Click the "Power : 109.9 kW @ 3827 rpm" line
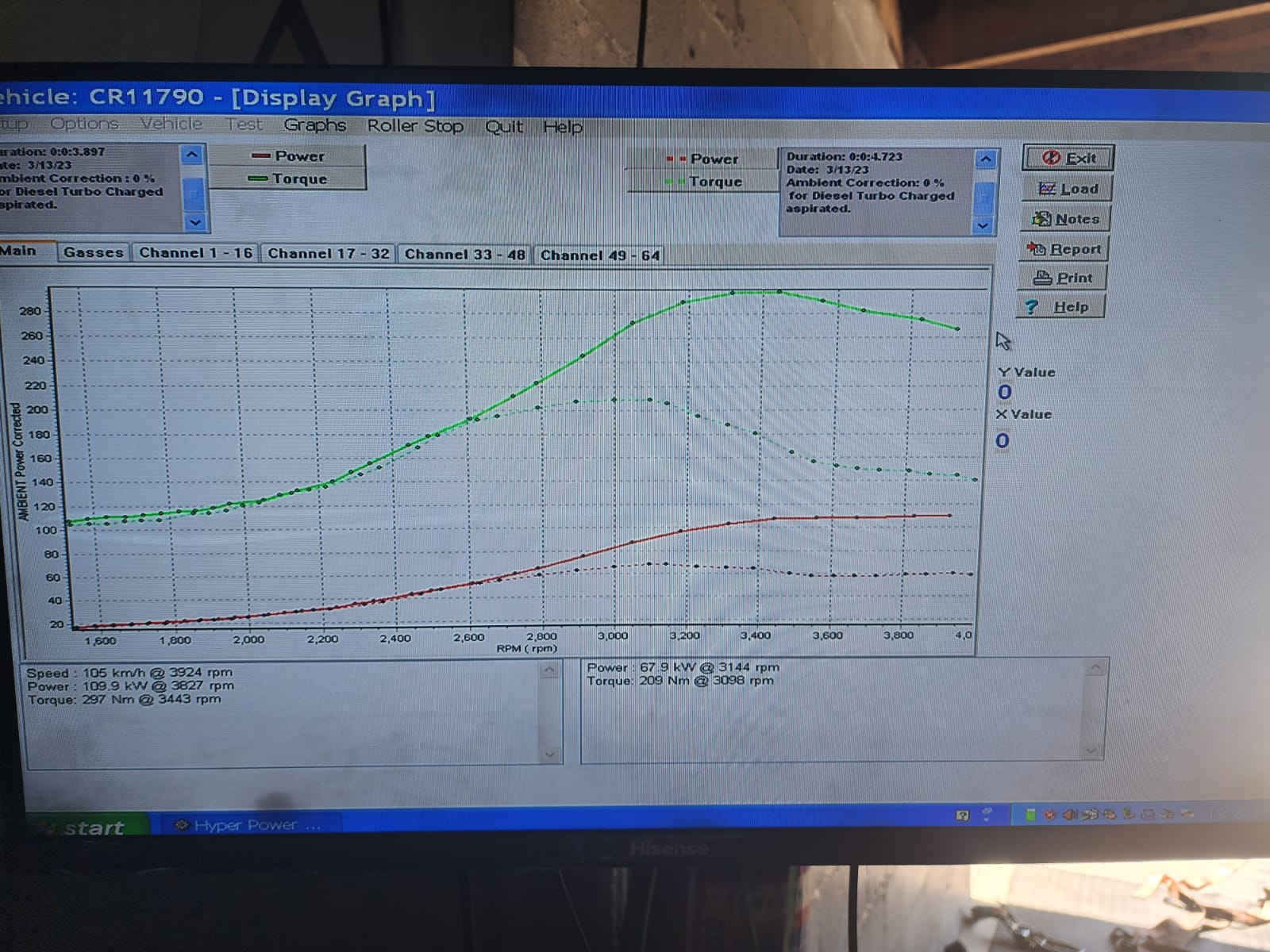This screenshot has height=952, width=1270. point(131,685)
